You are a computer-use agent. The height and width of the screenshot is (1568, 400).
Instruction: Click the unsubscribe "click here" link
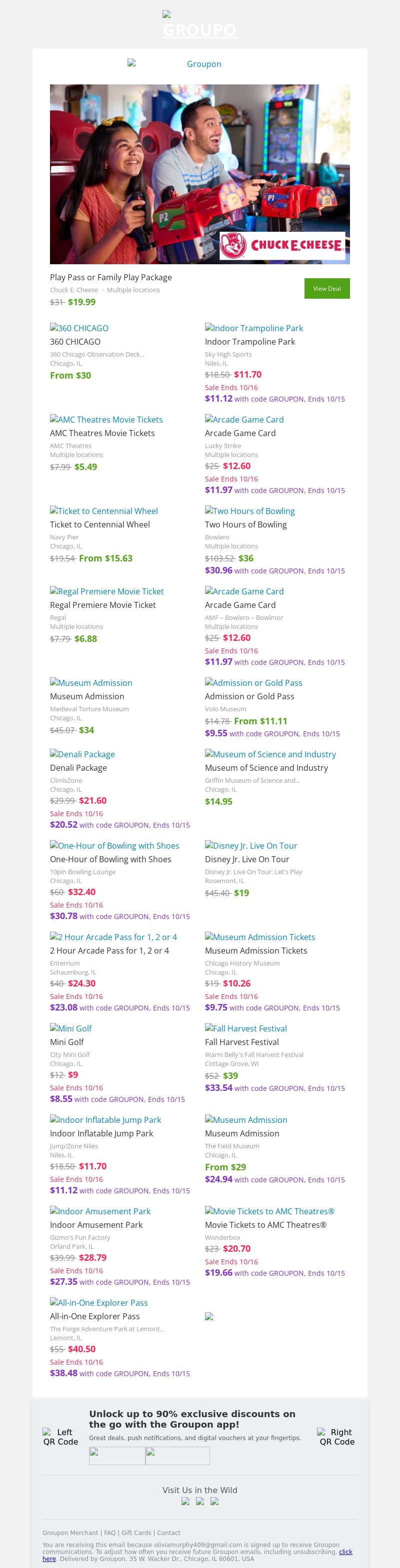pyautogui.click(x=345, y=1552)
